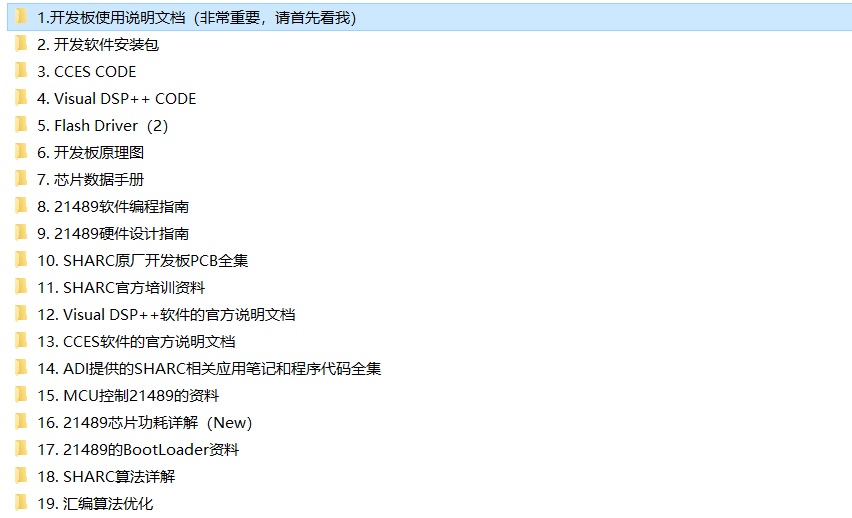This screenshot has width=852, height=518.
Task: Click folder icon of 5. Flash Driver (2)
Action: [x=21, y=124]
